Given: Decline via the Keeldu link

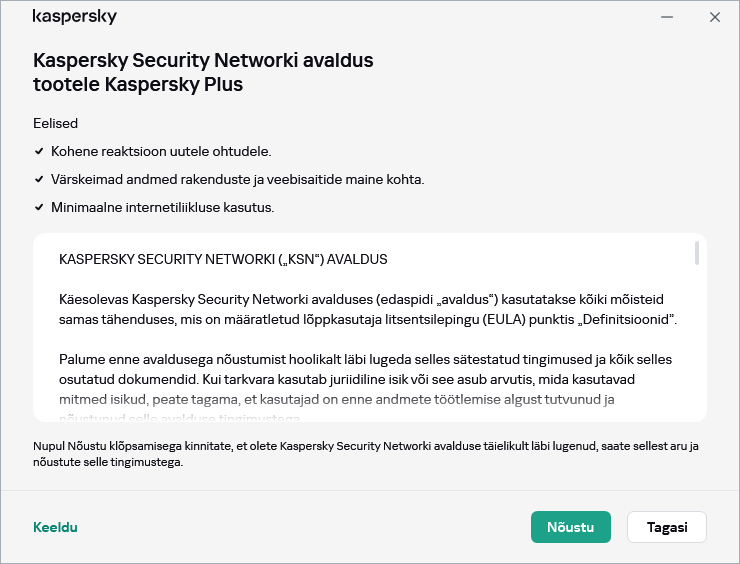Looking at the screenshot, I should (55, 527).
